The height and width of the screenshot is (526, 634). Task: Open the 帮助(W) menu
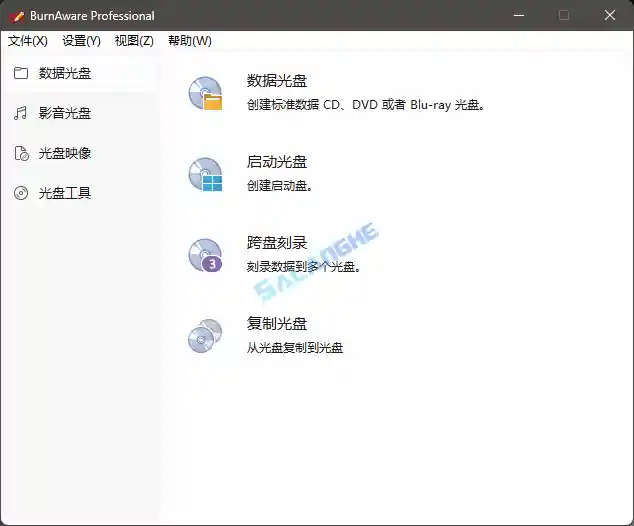point(190,41)
